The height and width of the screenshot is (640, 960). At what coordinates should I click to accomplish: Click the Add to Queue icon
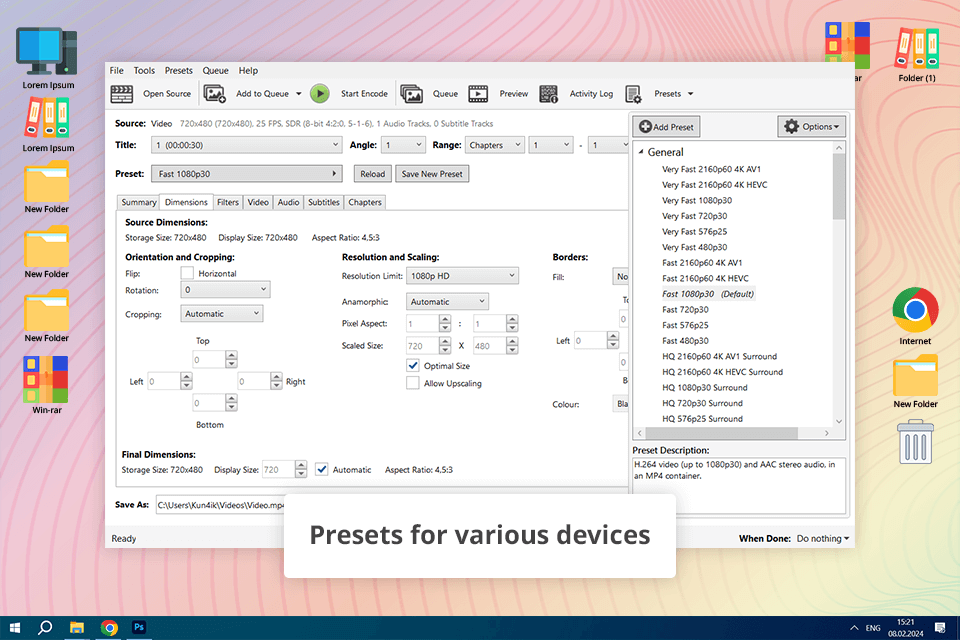[214, 94]
